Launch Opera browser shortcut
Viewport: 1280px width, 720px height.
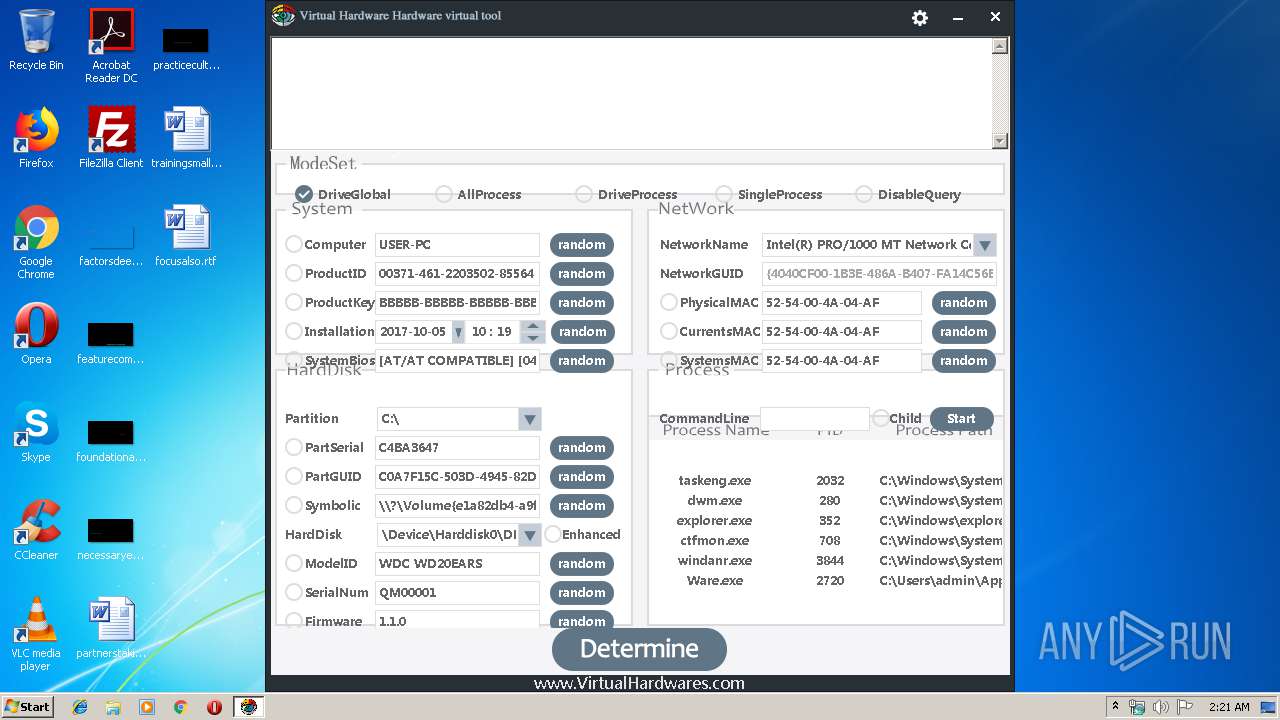pyautogui.click(x=36, y=334)
